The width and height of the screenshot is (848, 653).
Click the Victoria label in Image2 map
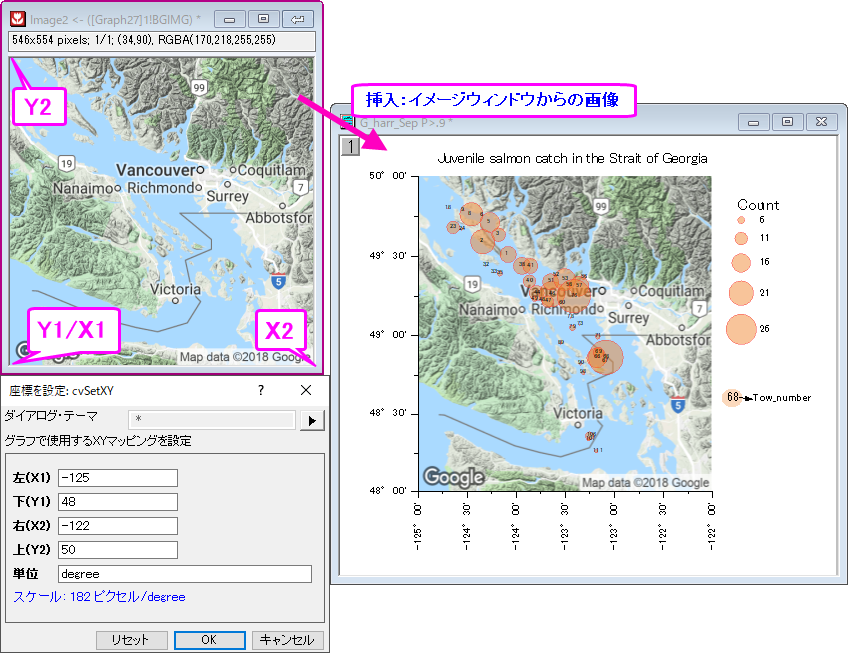click(175, 289)
